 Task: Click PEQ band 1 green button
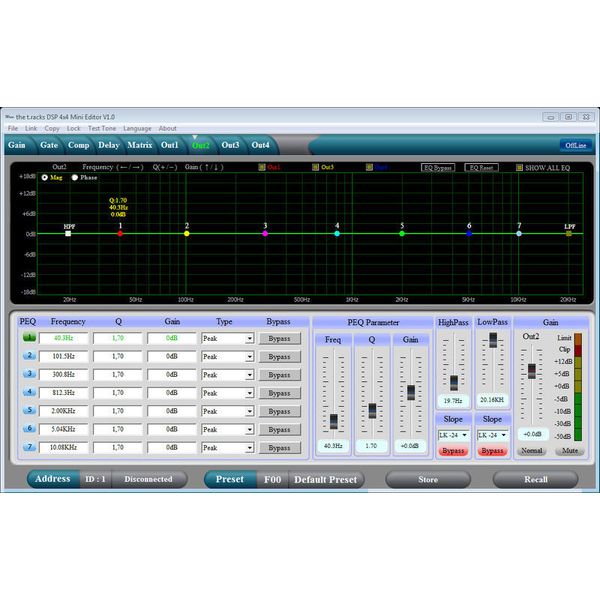(29, 338)
